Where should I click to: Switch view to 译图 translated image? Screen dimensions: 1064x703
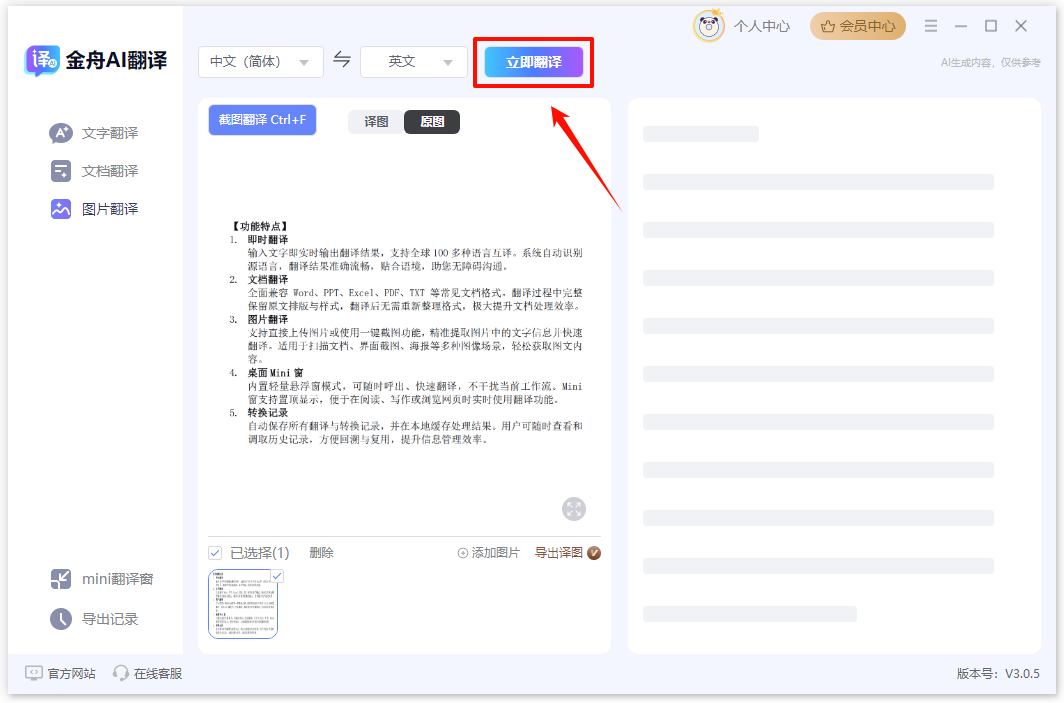[x=375, y=121]
